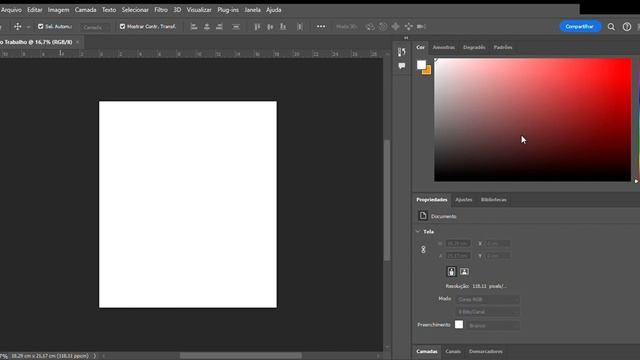Open the Comments panel speech bubble icon

(402, 66)
